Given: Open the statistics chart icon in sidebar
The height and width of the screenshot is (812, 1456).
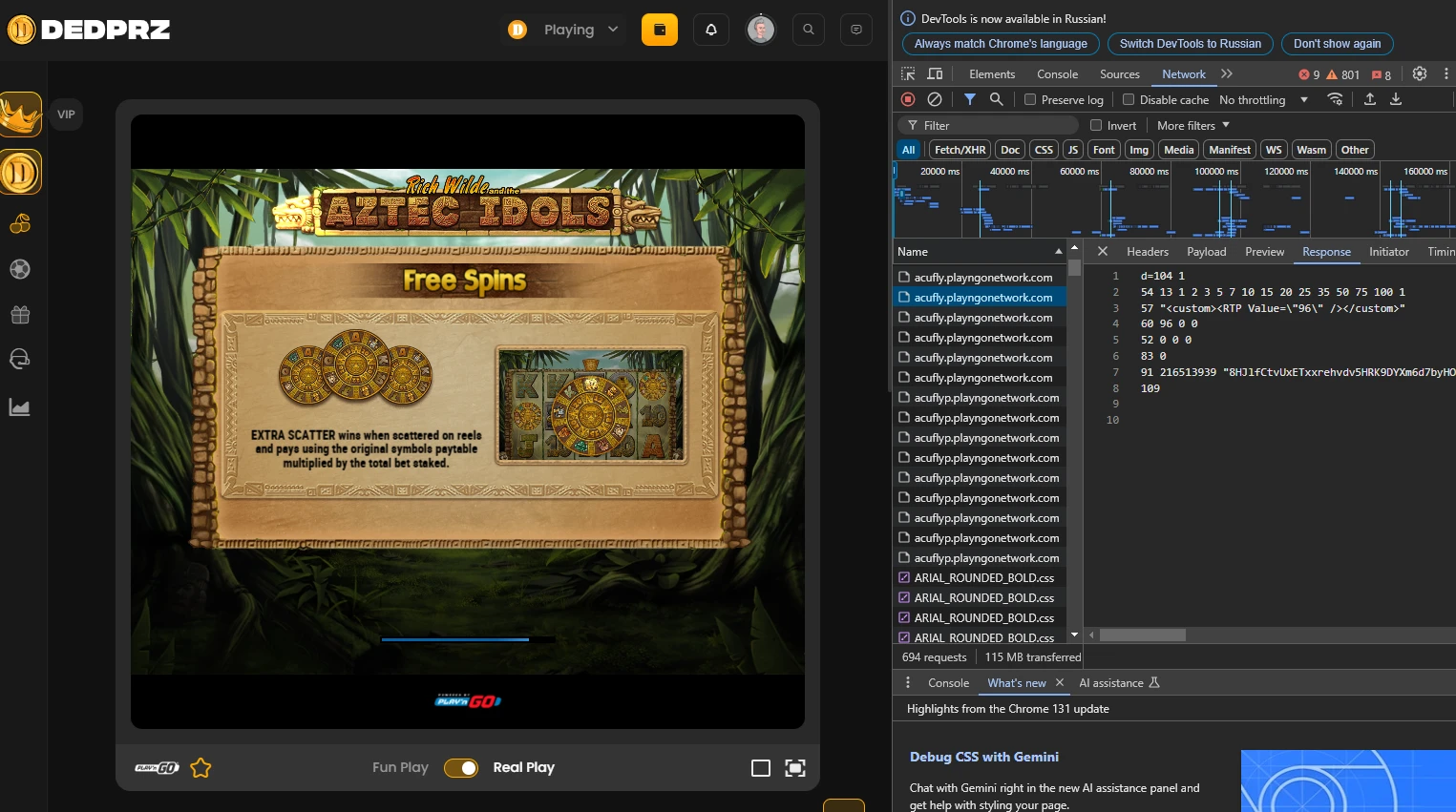Looking at the screenshot, I should pos(20,407).
